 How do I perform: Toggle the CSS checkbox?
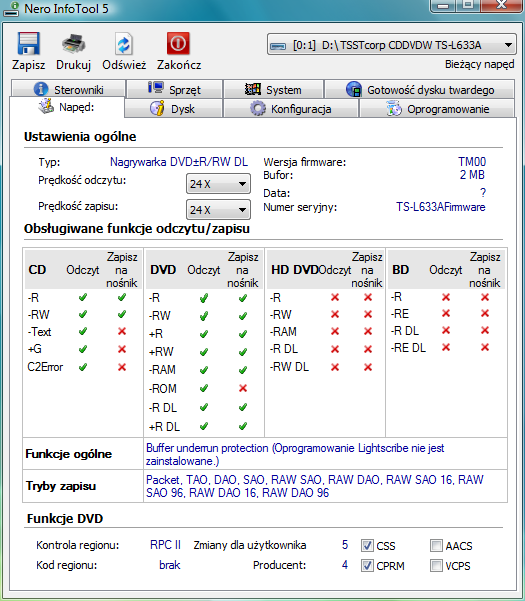pos(367,545)
